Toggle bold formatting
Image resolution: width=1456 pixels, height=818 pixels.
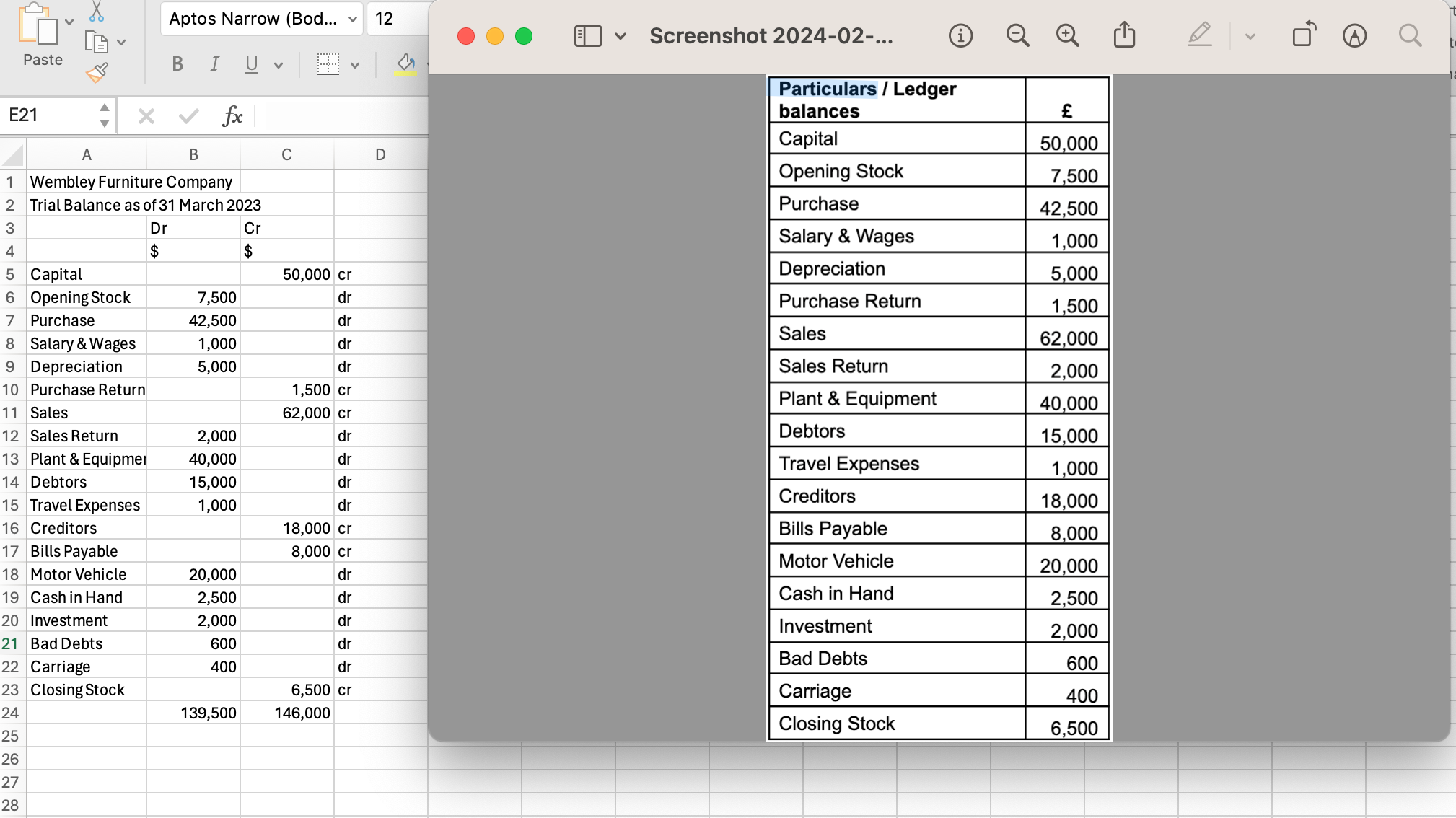click(x=177, y=64)
